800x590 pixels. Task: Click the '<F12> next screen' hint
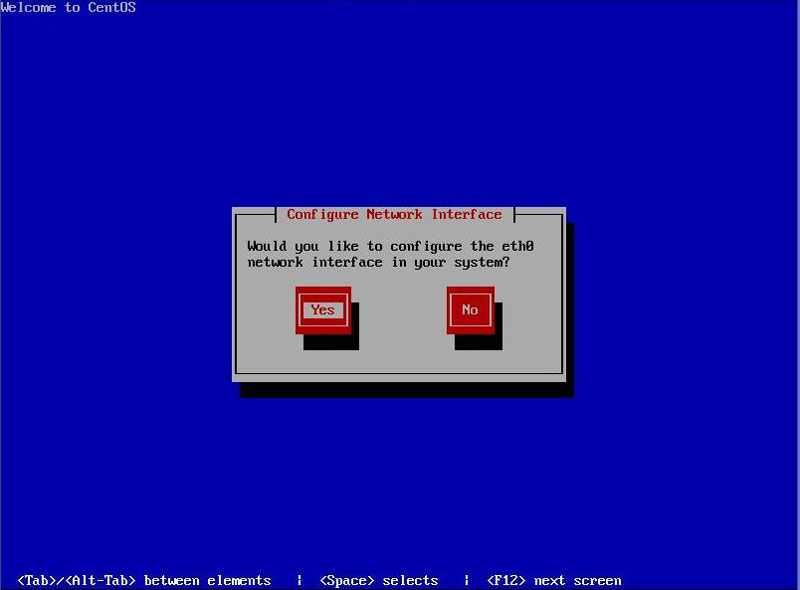tap(554, 581)
